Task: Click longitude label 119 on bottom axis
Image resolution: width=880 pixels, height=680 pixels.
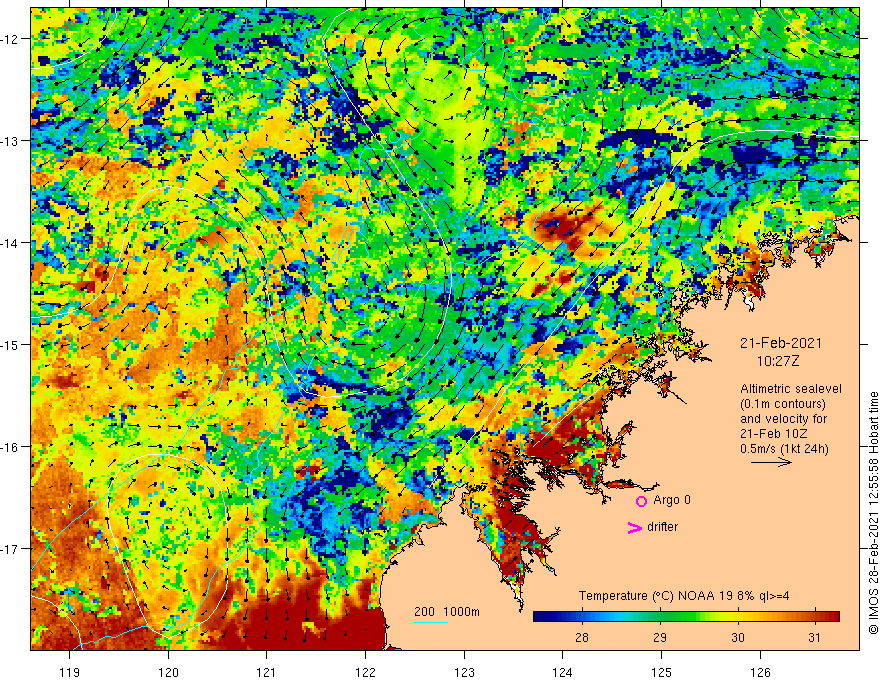Action: coord(70,672)
